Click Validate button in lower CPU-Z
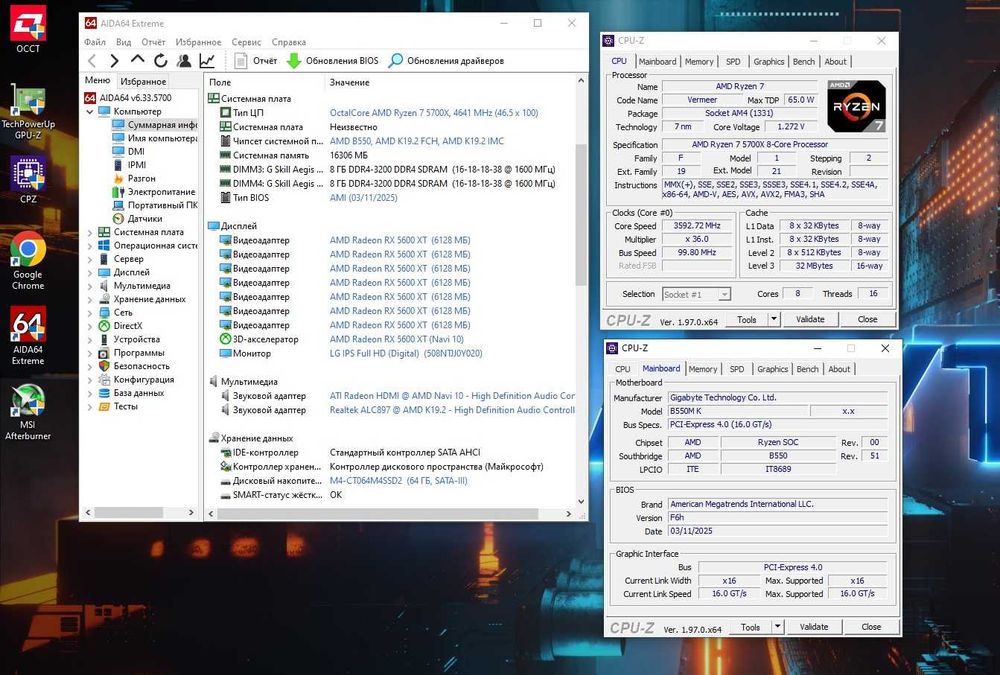 coord(814,627)
